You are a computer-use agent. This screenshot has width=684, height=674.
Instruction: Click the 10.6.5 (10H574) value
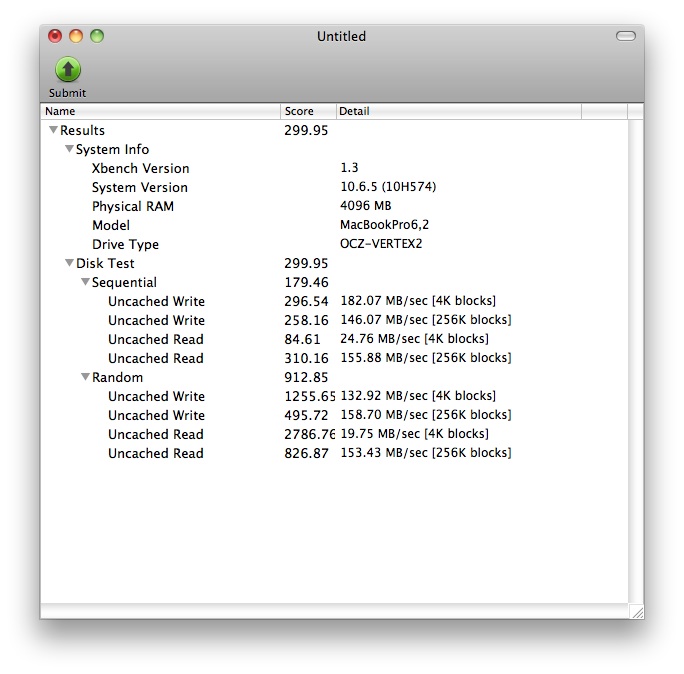(388, 187)
